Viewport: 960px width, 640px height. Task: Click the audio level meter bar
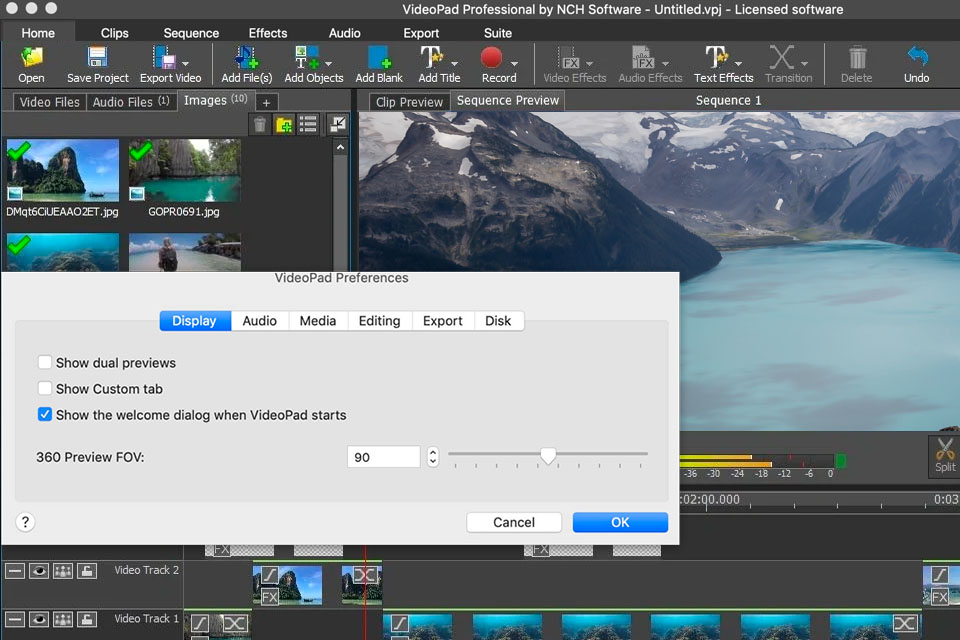coord(756,461)
